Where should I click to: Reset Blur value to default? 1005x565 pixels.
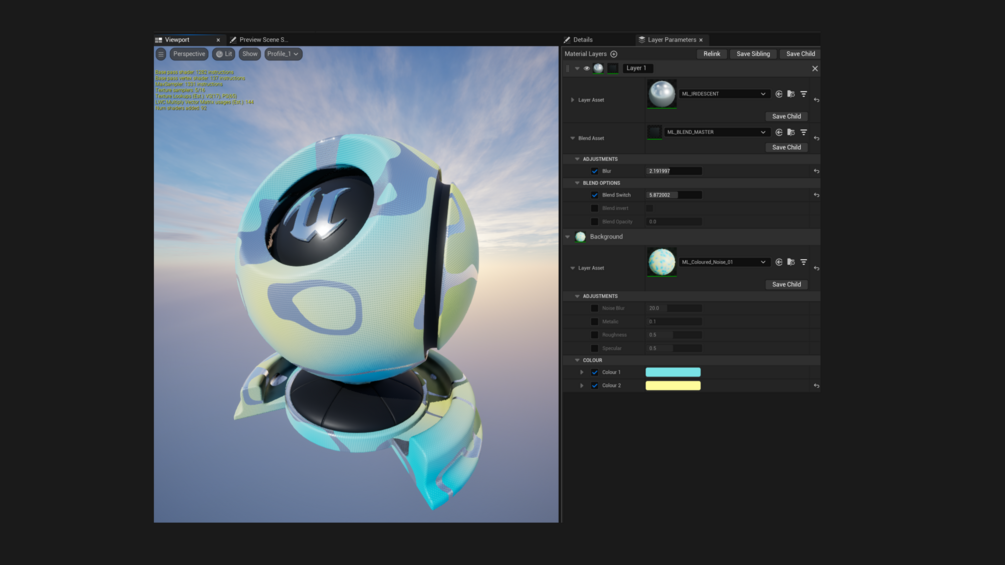tap(816, 171)
